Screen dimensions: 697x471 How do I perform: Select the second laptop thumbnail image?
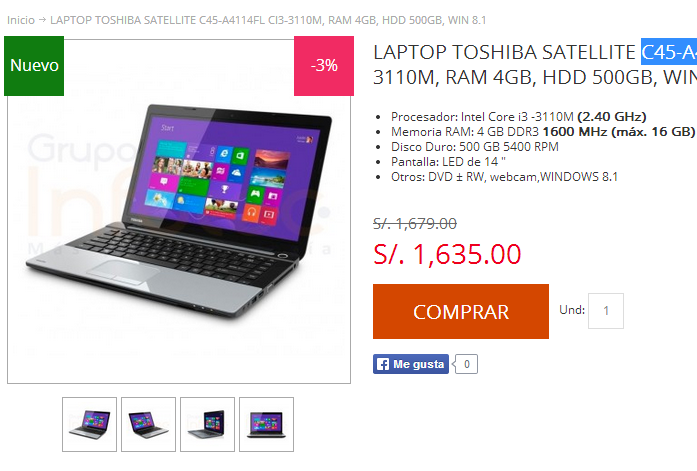point(148,424)
